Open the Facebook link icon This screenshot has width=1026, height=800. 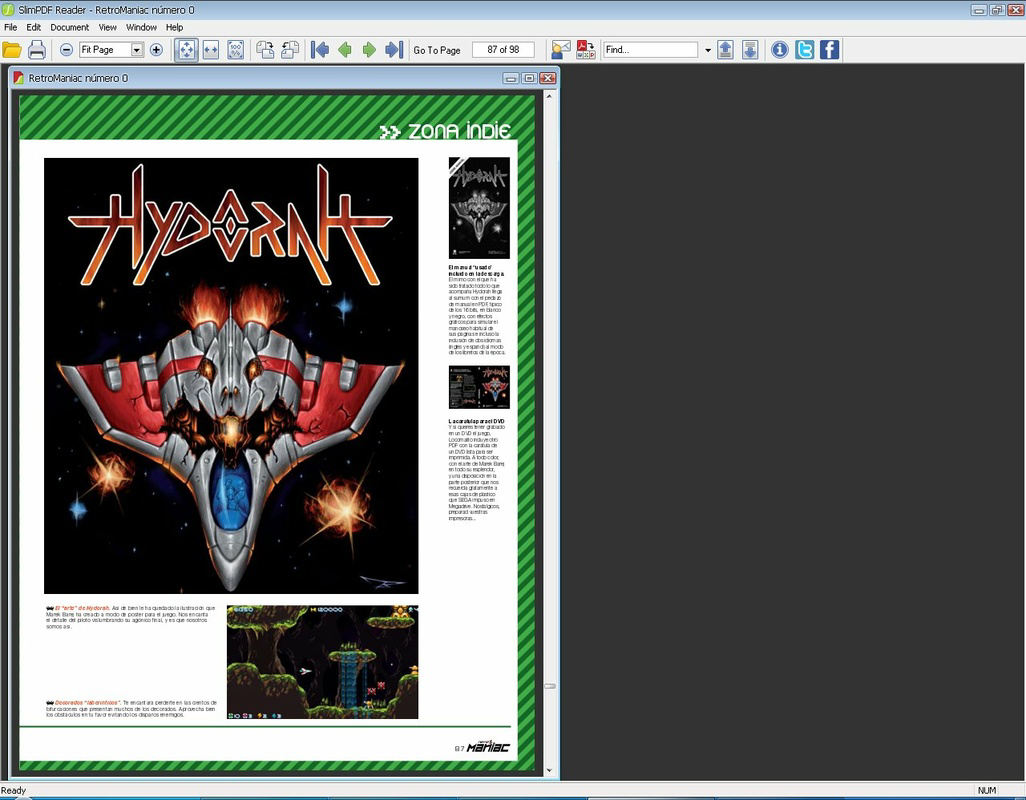[x=829, y=50]
